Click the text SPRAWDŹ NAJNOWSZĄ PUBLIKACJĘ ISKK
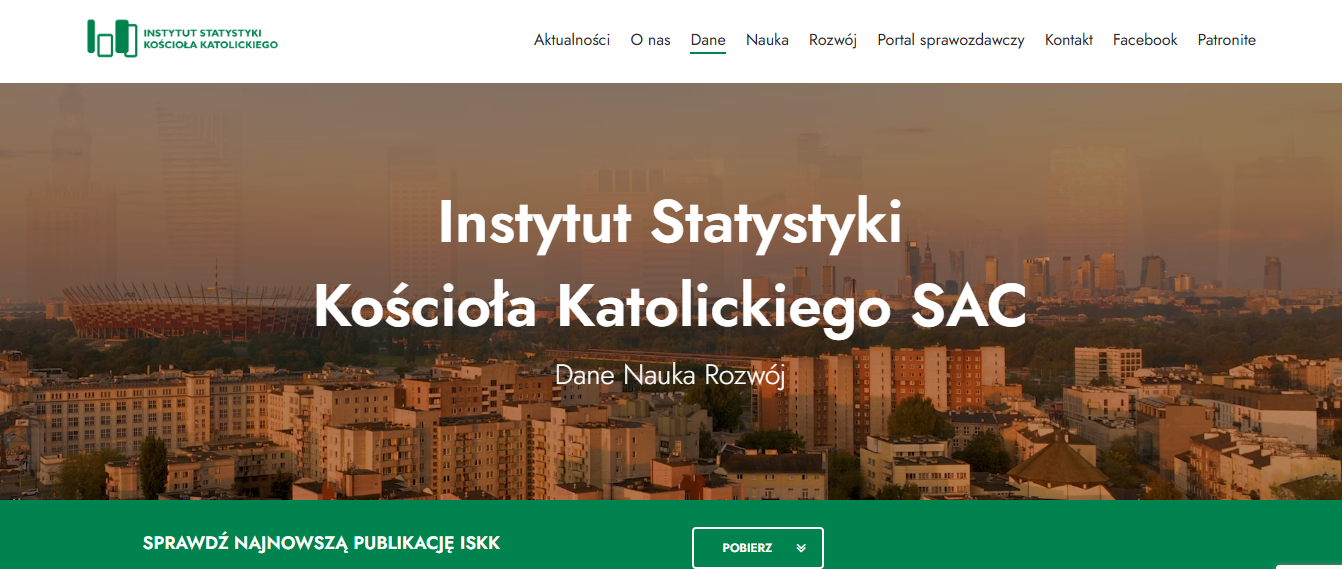This screenshot has height=569, width=1342. click(322, 543)
